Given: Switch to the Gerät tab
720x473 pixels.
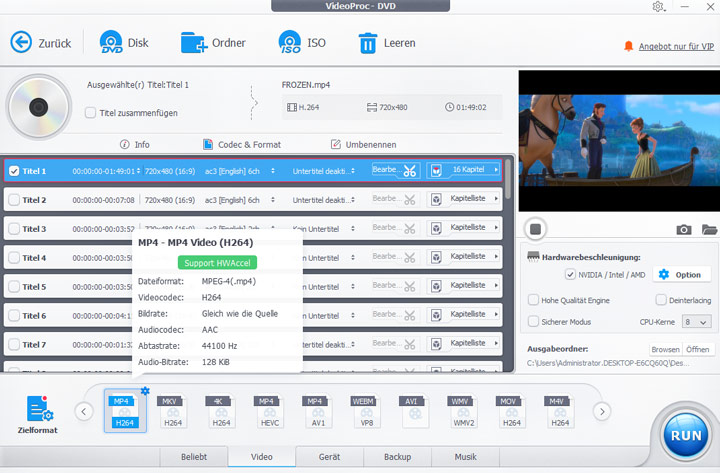Looking at the screenshot, I should [329, 457].
